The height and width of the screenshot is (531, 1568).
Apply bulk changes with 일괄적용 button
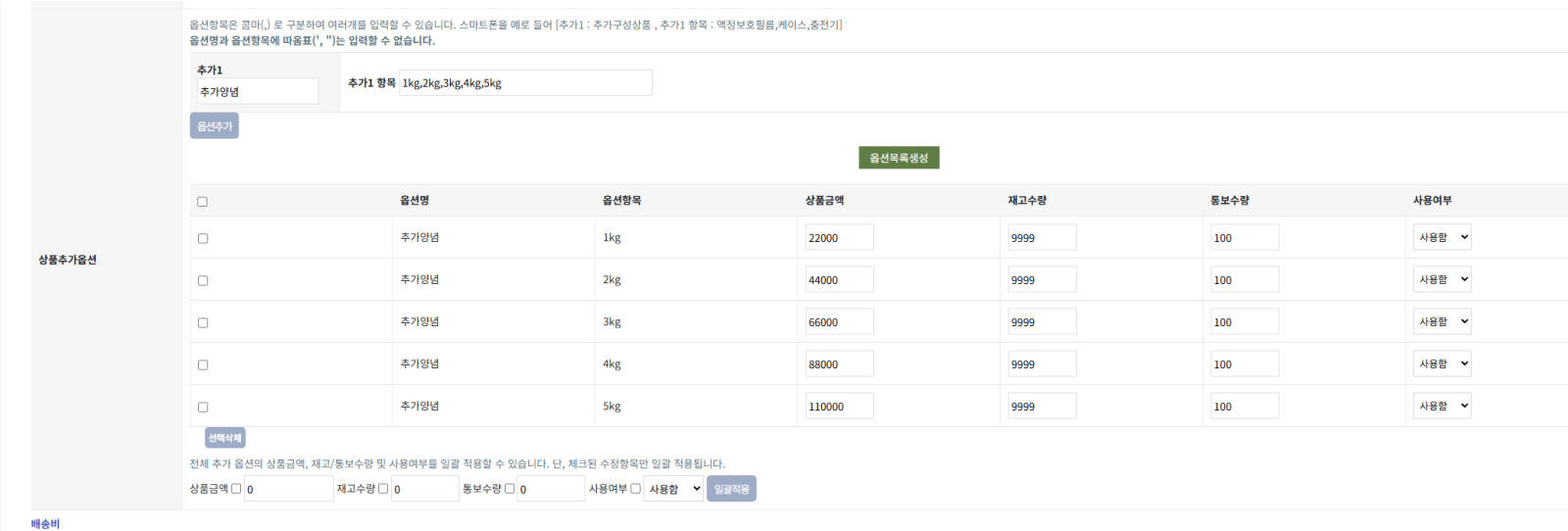[731, 489]
